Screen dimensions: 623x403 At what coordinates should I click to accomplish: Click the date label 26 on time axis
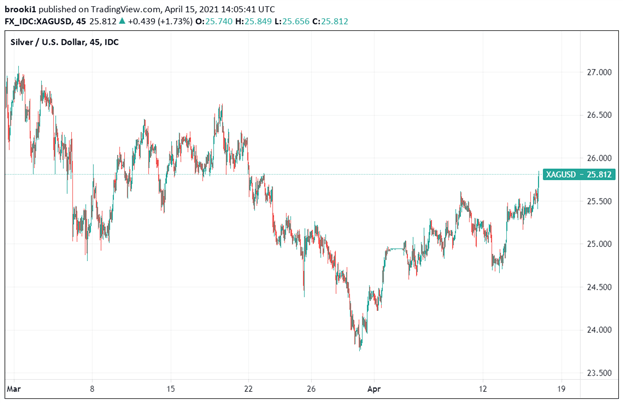[x=311, y=389]
